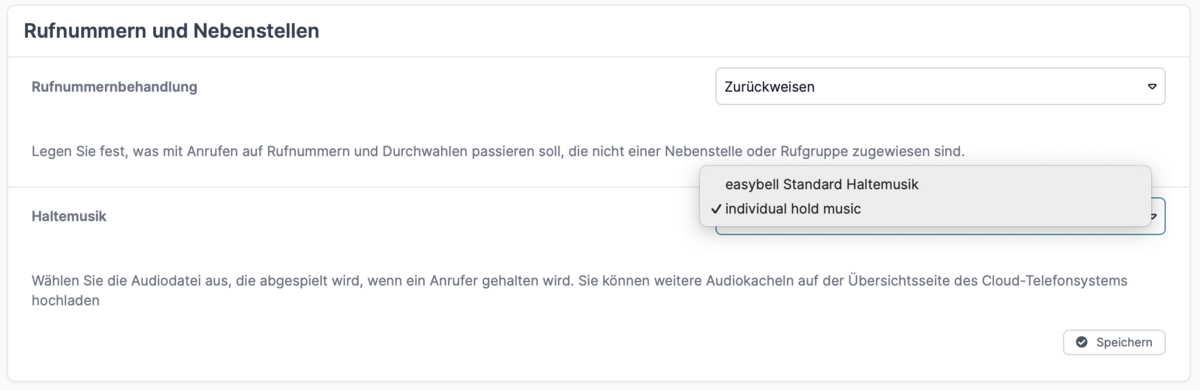Click the word hochladen below the description

[66, 299]
